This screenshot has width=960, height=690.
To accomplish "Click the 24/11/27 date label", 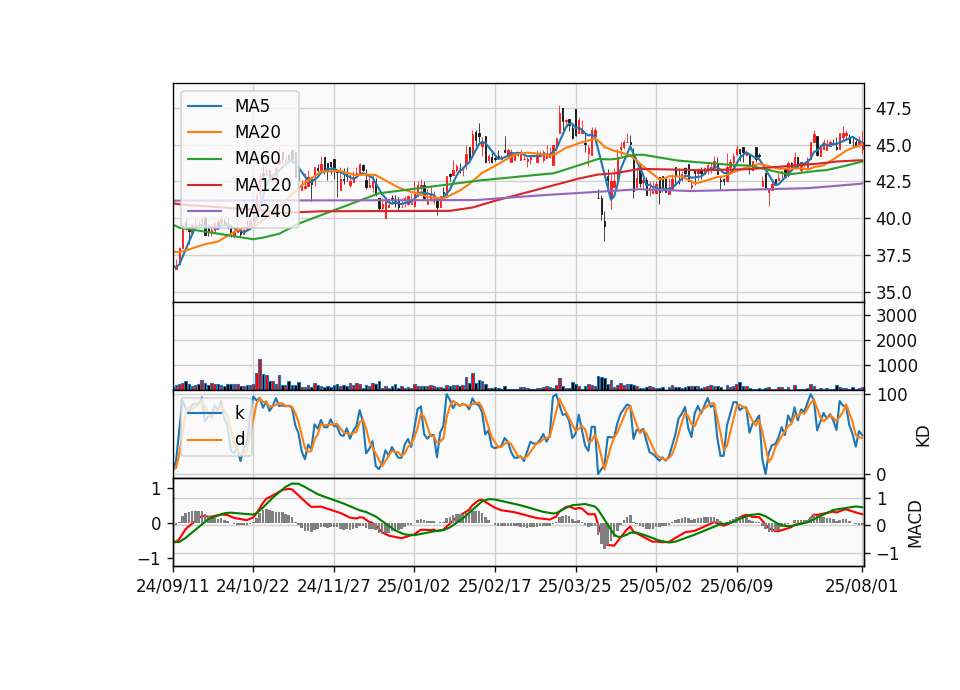I will click(334, 586).
